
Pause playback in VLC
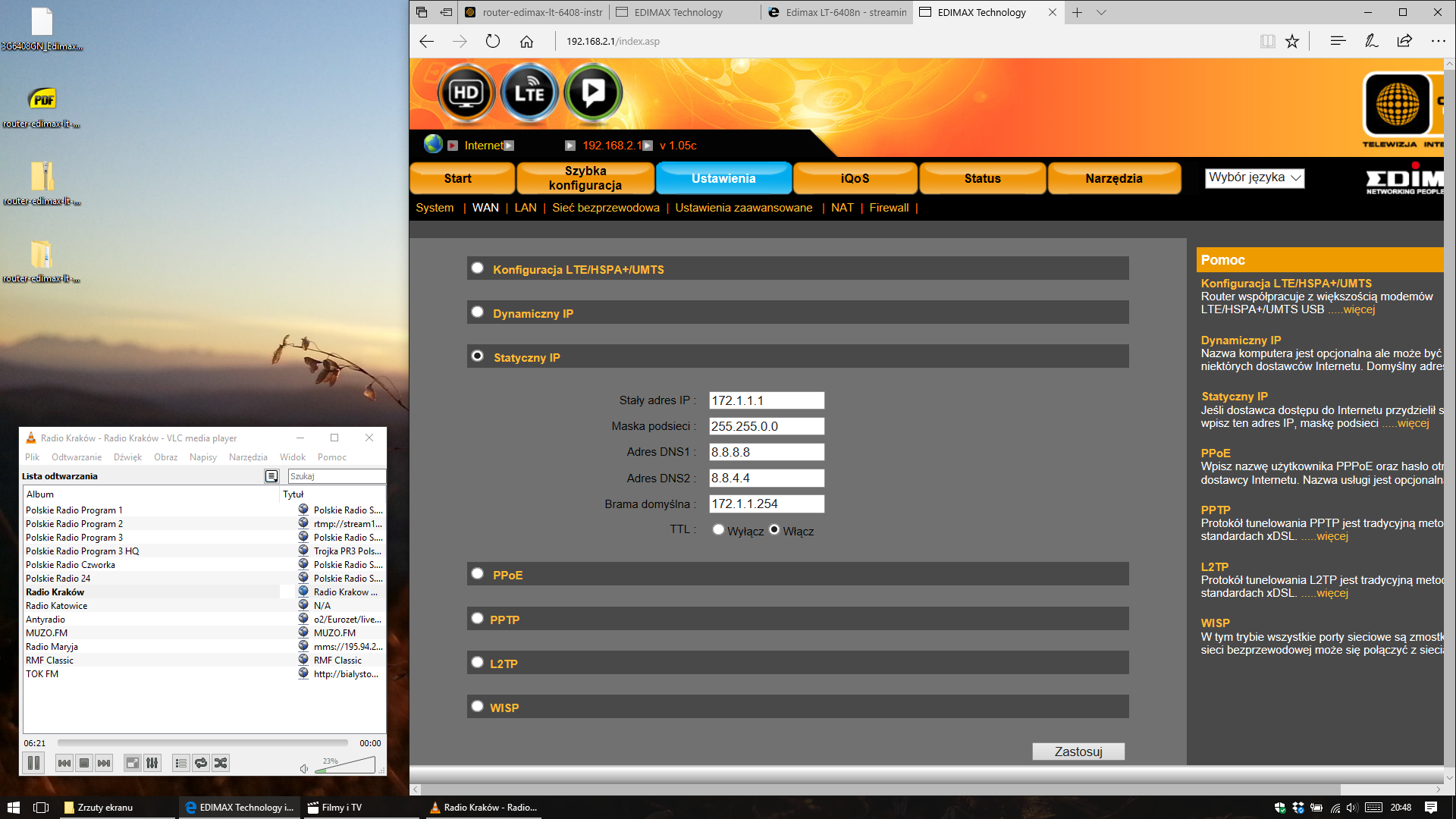(33, 763)
